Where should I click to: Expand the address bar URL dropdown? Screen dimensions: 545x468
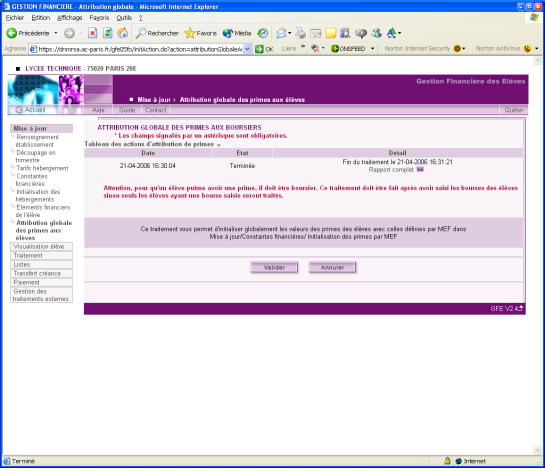pyautogui.click(x=247, y=49)
